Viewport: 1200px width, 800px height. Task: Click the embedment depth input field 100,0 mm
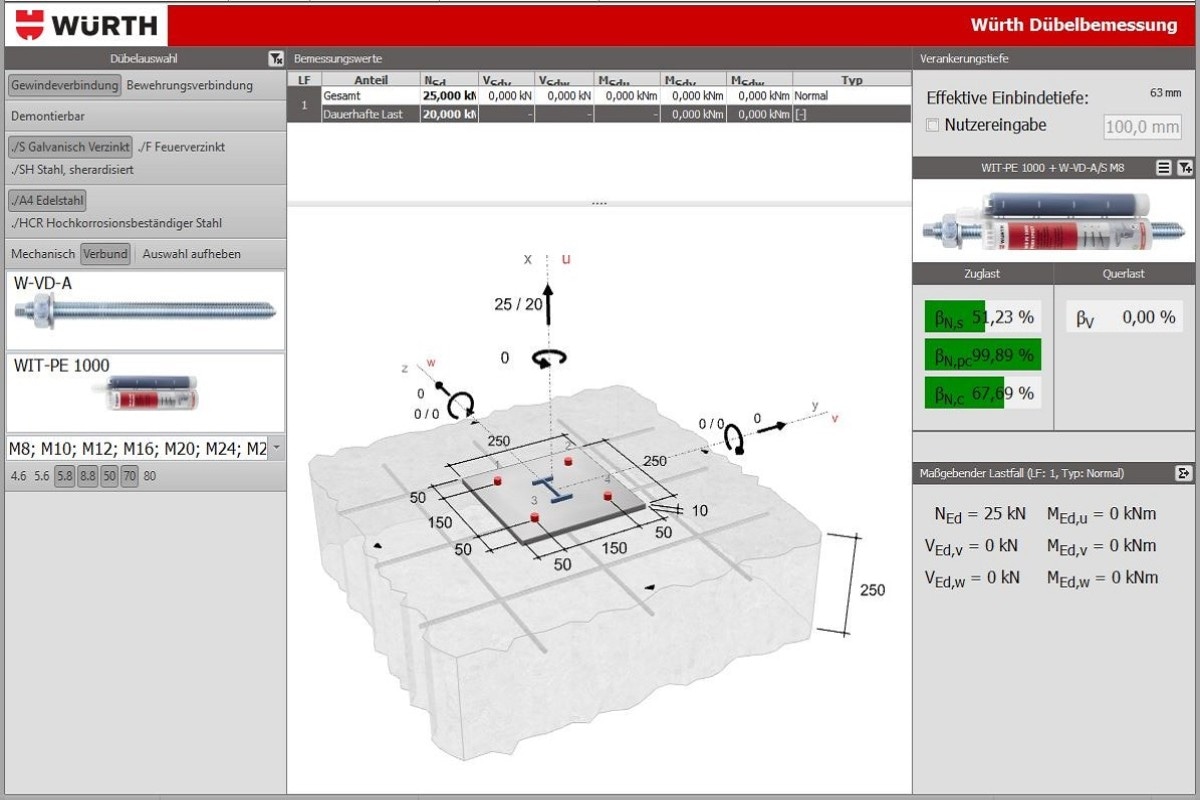pos(1143,127)
